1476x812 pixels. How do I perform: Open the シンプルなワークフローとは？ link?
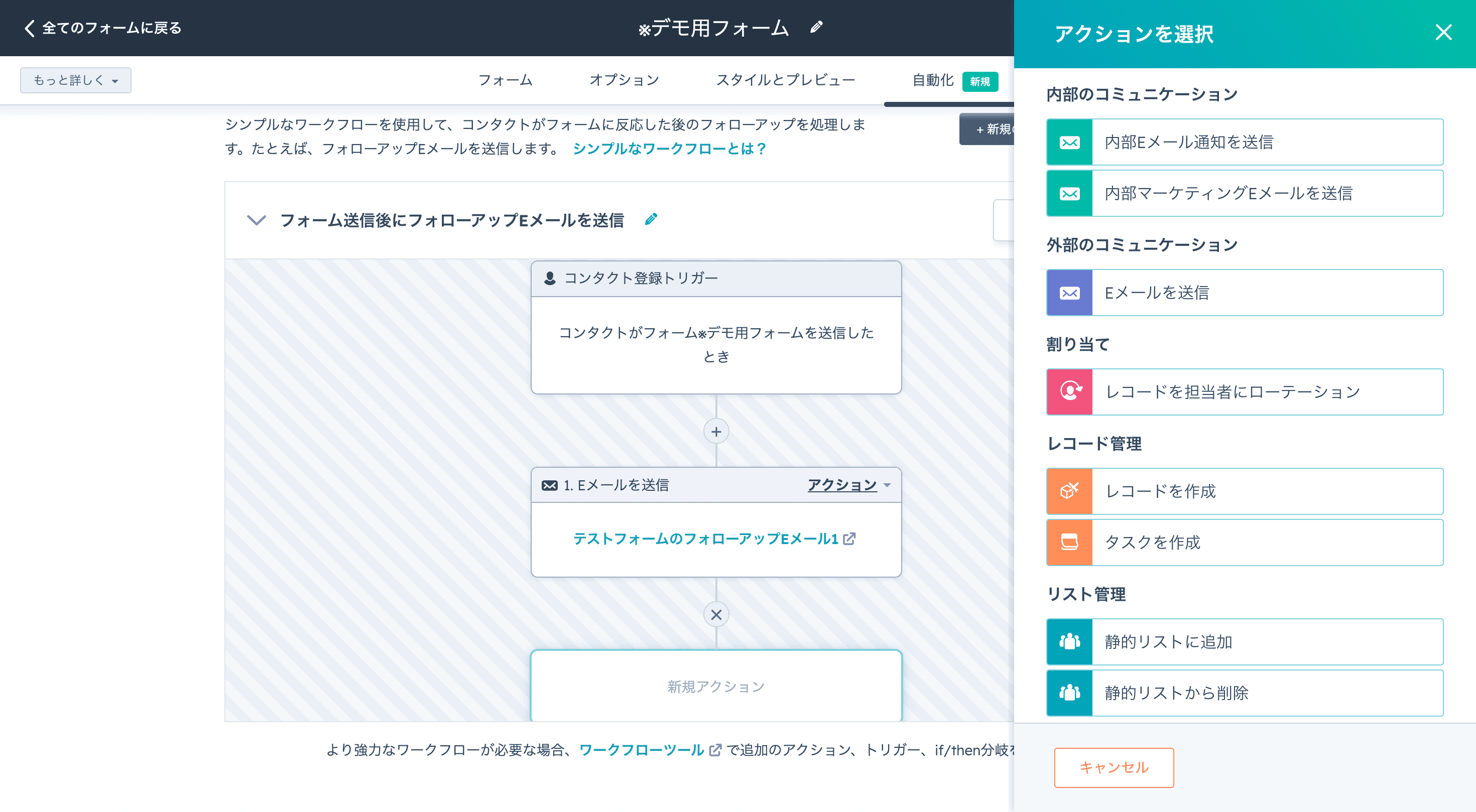669,149
